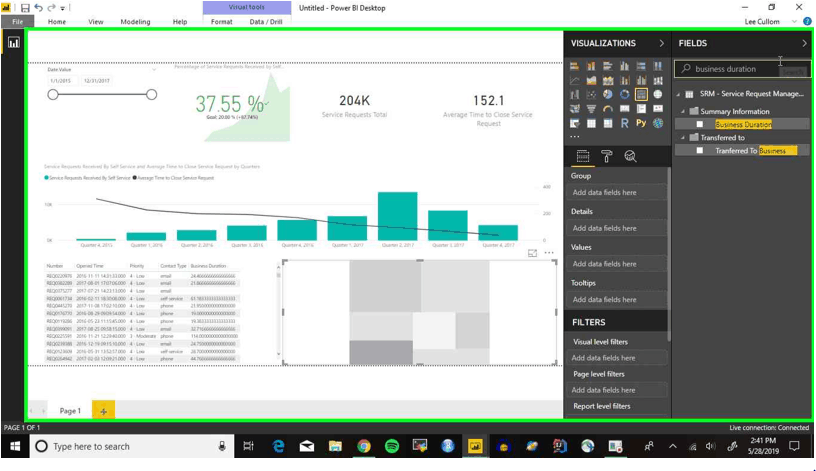The image size is (816, 471).
Task: Open the Format paint roller pane
Action: point(607,156)
